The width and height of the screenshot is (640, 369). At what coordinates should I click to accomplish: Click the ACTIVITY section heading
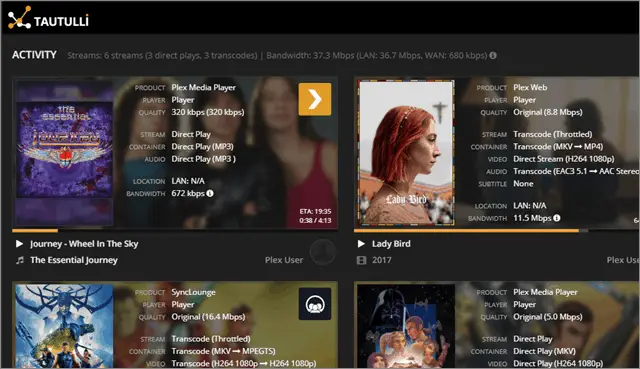click(34, 55)
